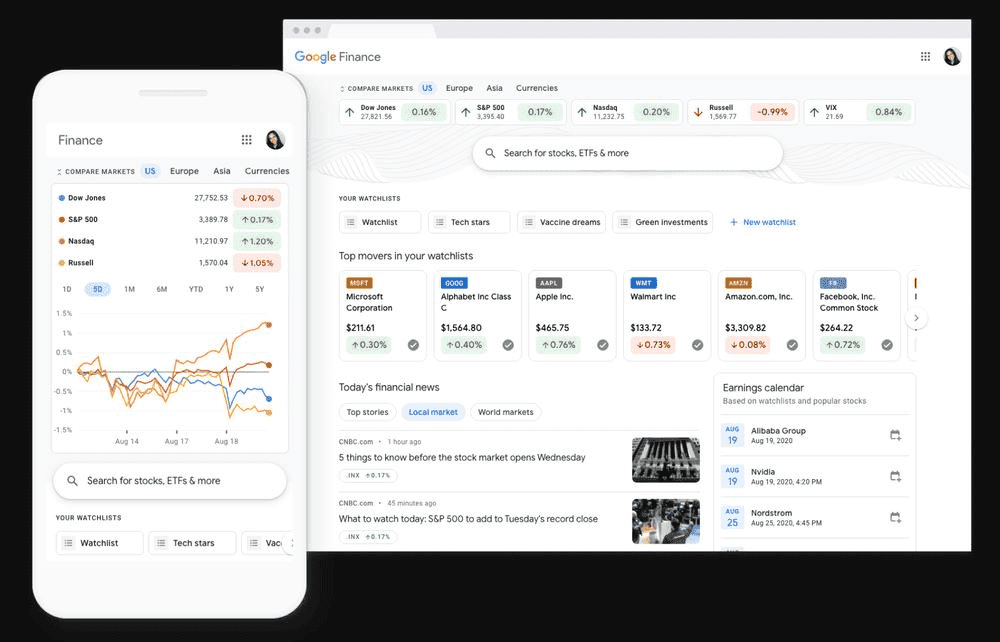Open apps grid icon on phone screen
Image resolution: width=1000 pixels, height=642 pixels.
(x=246, y=140)
